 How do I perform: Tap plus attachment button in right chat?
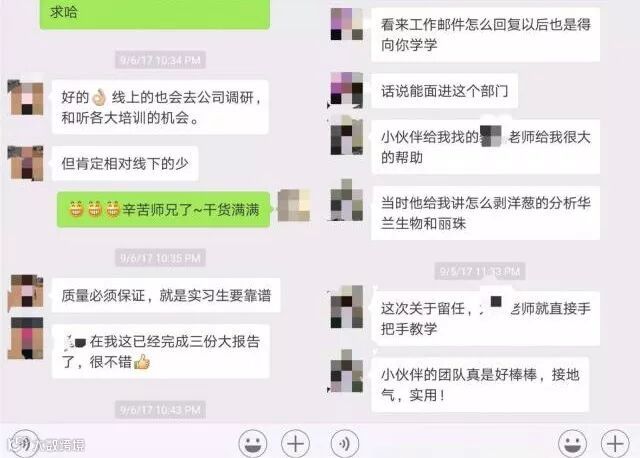click(615, 443)
